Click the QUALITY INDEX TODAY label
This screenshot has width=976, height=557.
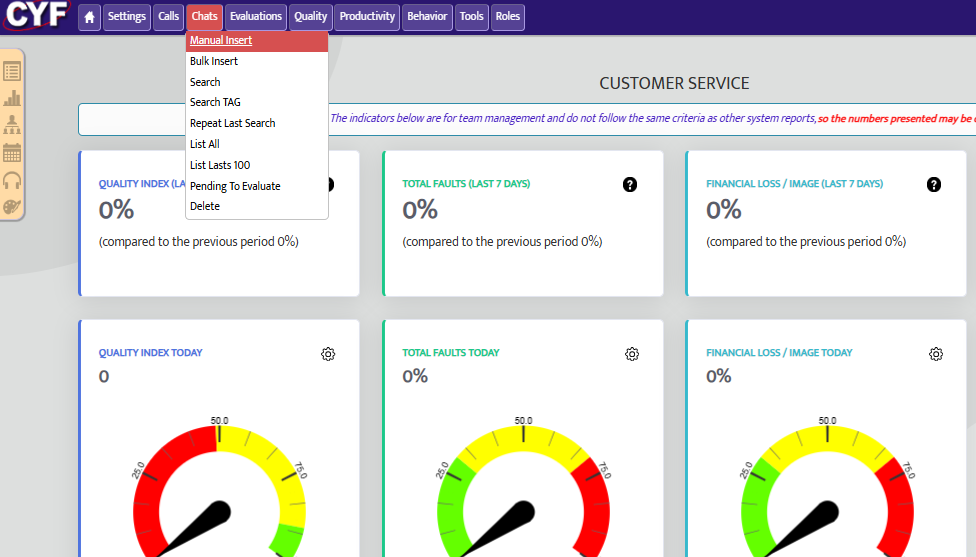pos(151,352)
